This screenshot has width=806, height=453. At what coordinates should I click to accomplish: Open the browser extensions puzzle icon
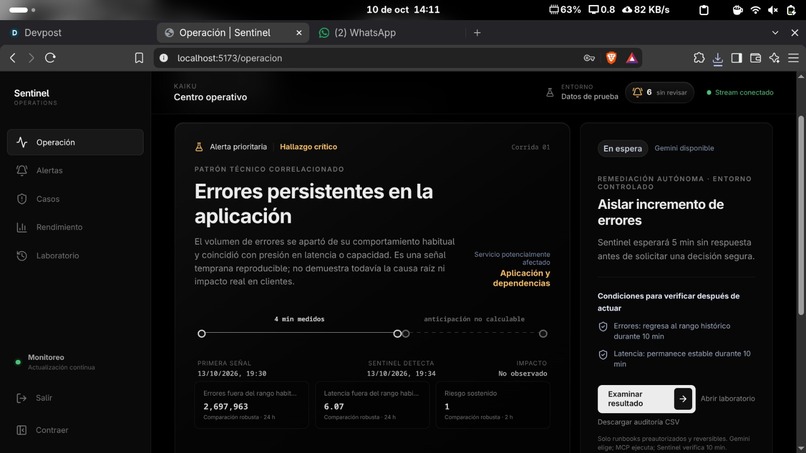[x=699, y=58]
